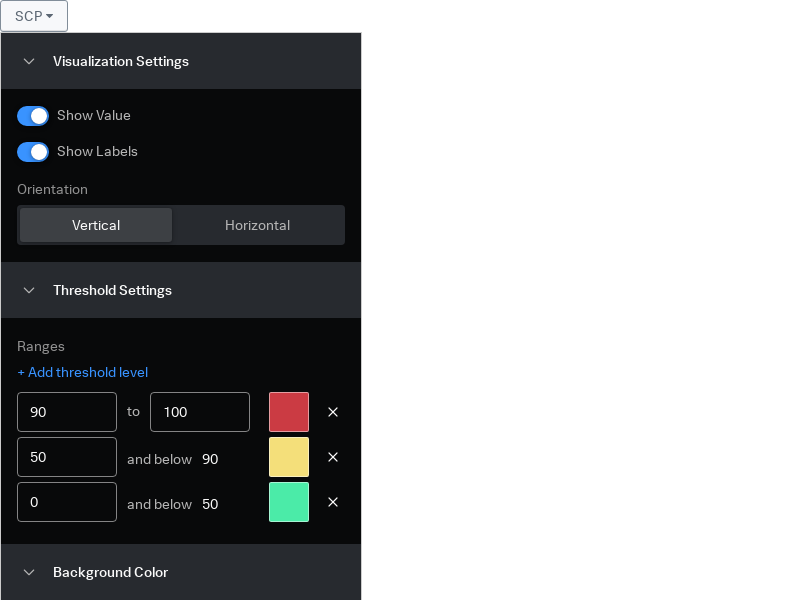Open the green threshold color swatch
This screenshot has height=600, width=800.
289,502
